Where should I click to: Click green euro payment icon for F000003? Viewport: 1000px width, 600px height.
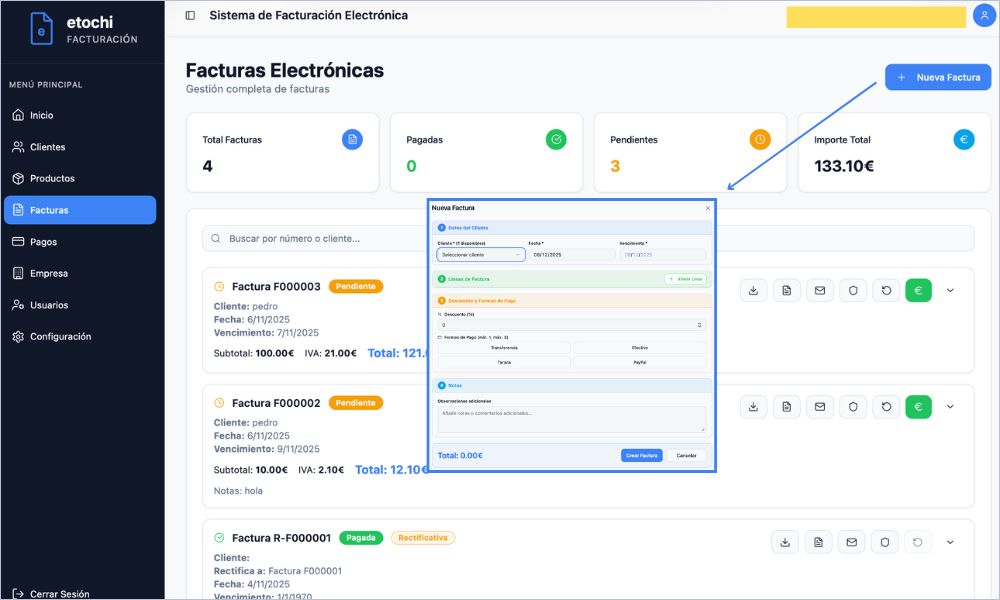pos(918,291)
